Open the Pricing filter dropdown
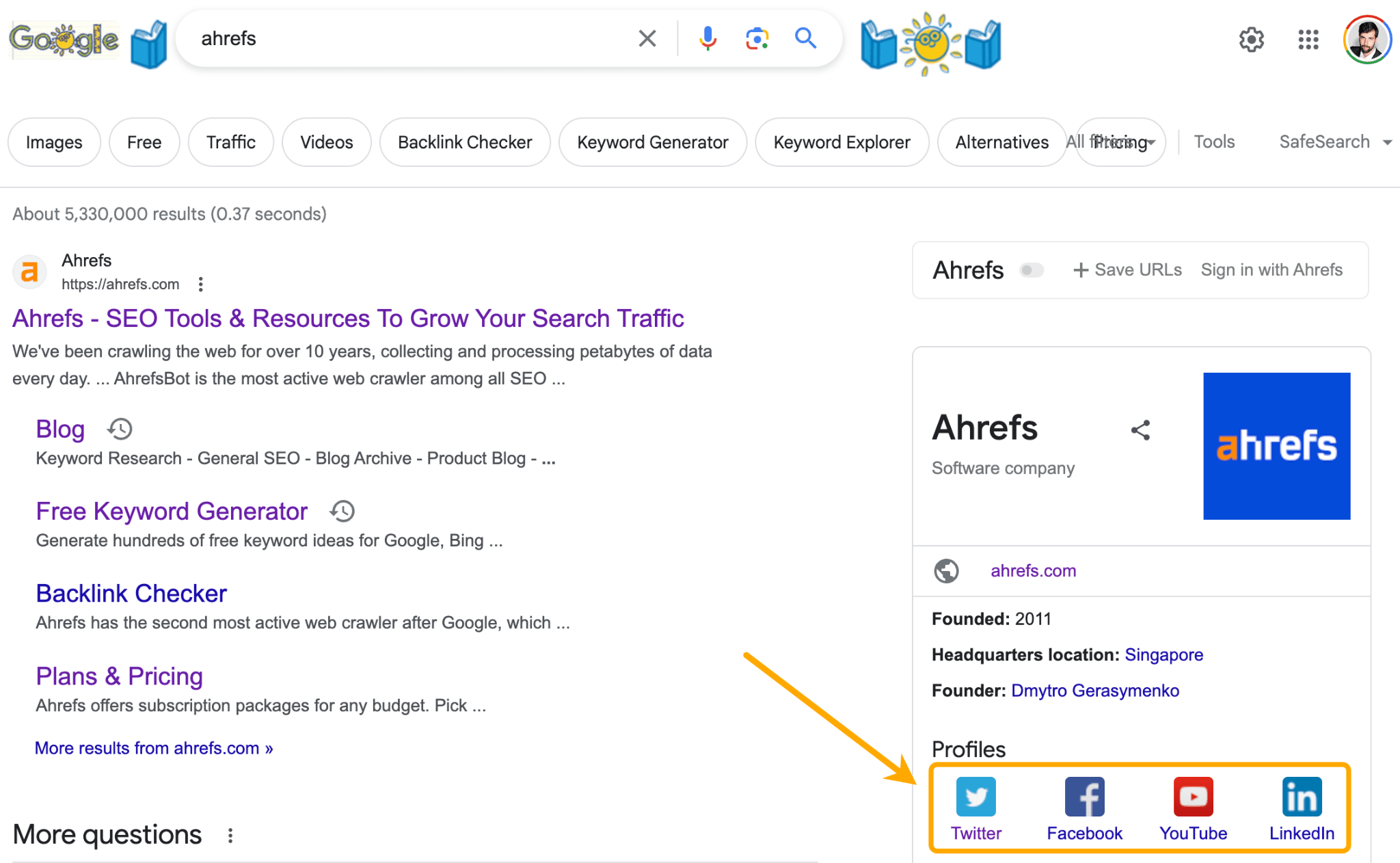Viewport: 1400px width, 863px height. pyautogui.click(x=1120, y=142)
